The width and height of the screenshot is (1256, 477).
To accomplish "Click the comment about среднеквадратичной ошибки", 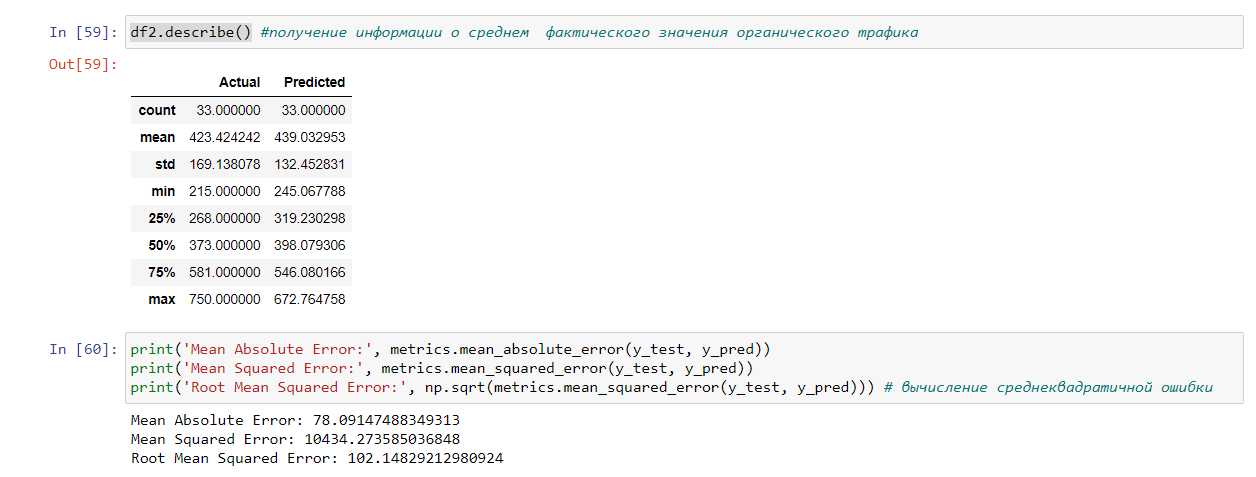I will (x=1049, y=387).
